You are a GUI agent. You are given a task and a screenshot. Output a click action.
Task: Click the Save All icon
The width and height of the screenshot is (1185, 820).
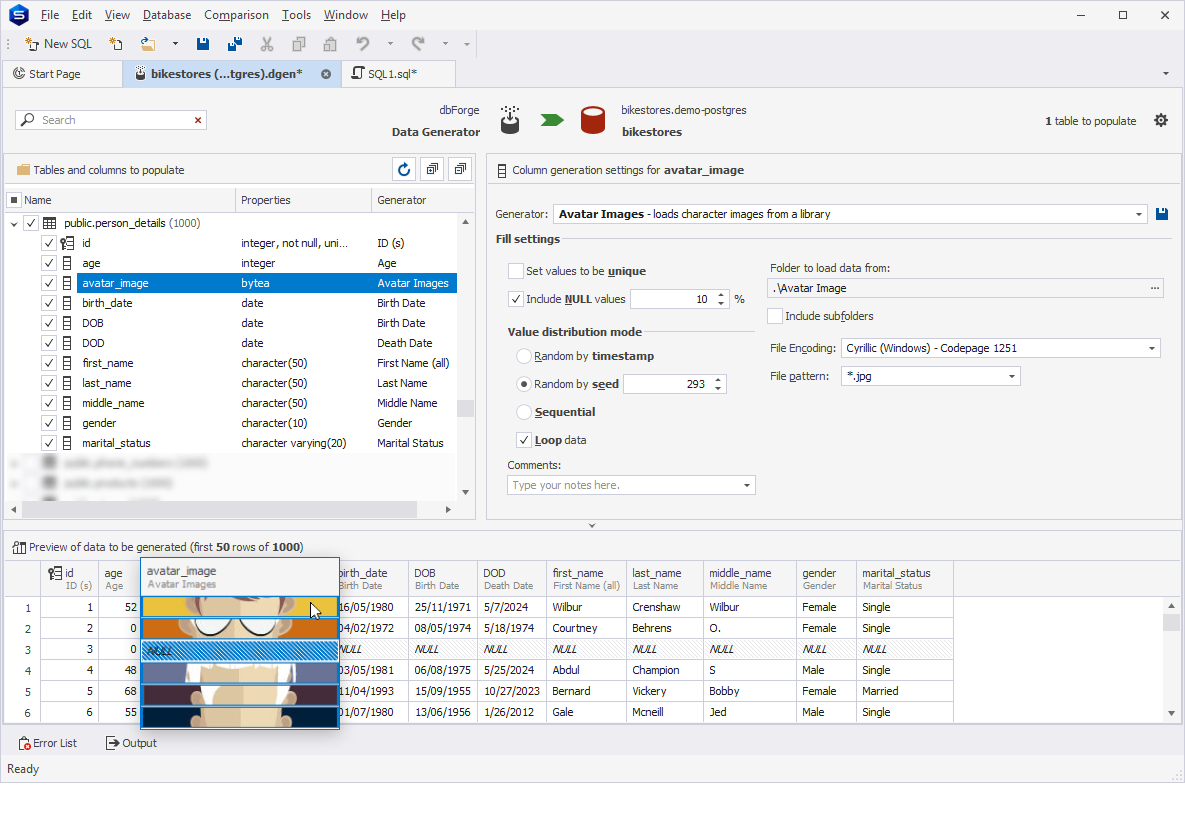coord(235,44)
